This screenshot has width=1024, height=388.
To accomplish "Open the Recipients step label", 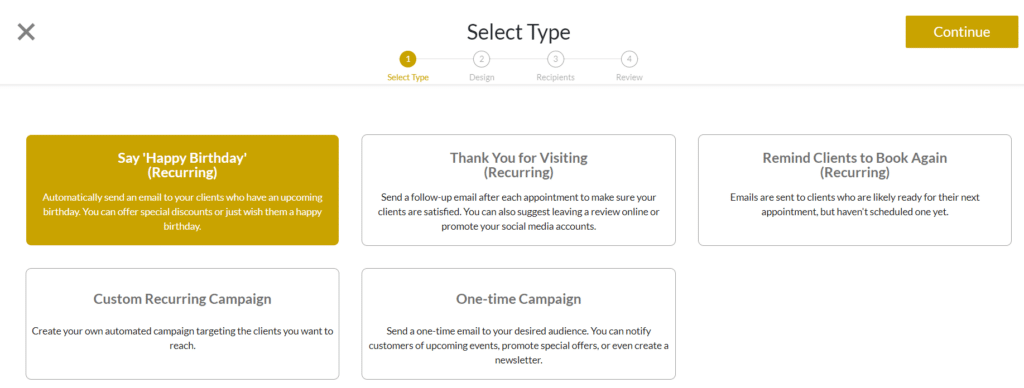I will 555,77.
